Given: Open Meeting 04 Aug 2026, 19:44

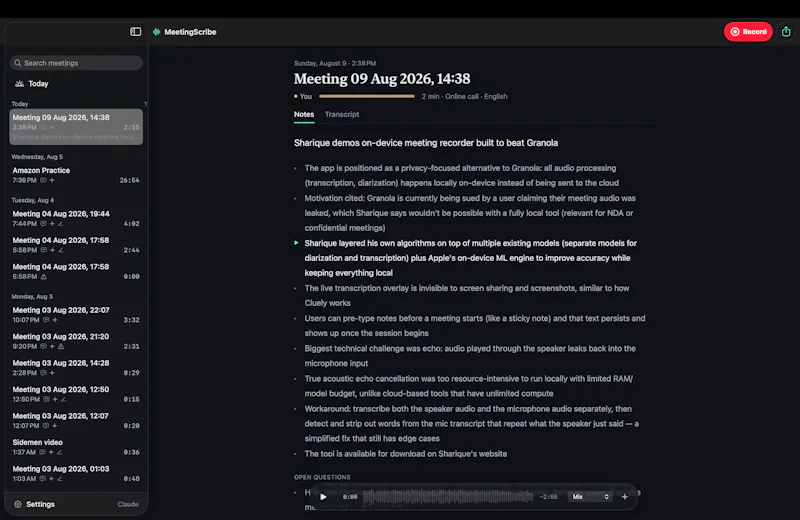Looking at the screenshot, I should (x=76, y=218).
